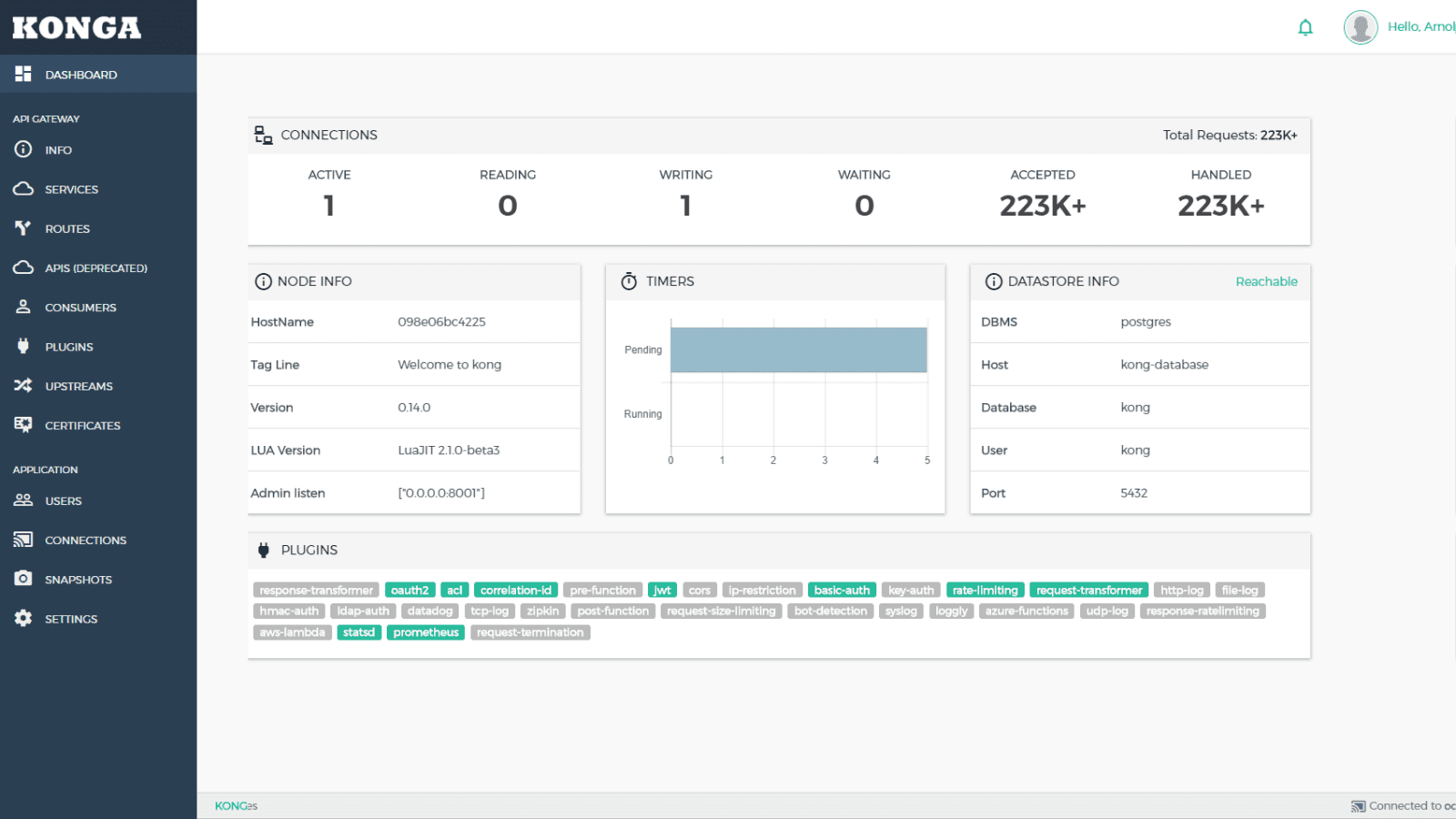Click the Datastore Info circle icon
The height and width of the screenshot is (819, 1456).
(x=994, y=281)
